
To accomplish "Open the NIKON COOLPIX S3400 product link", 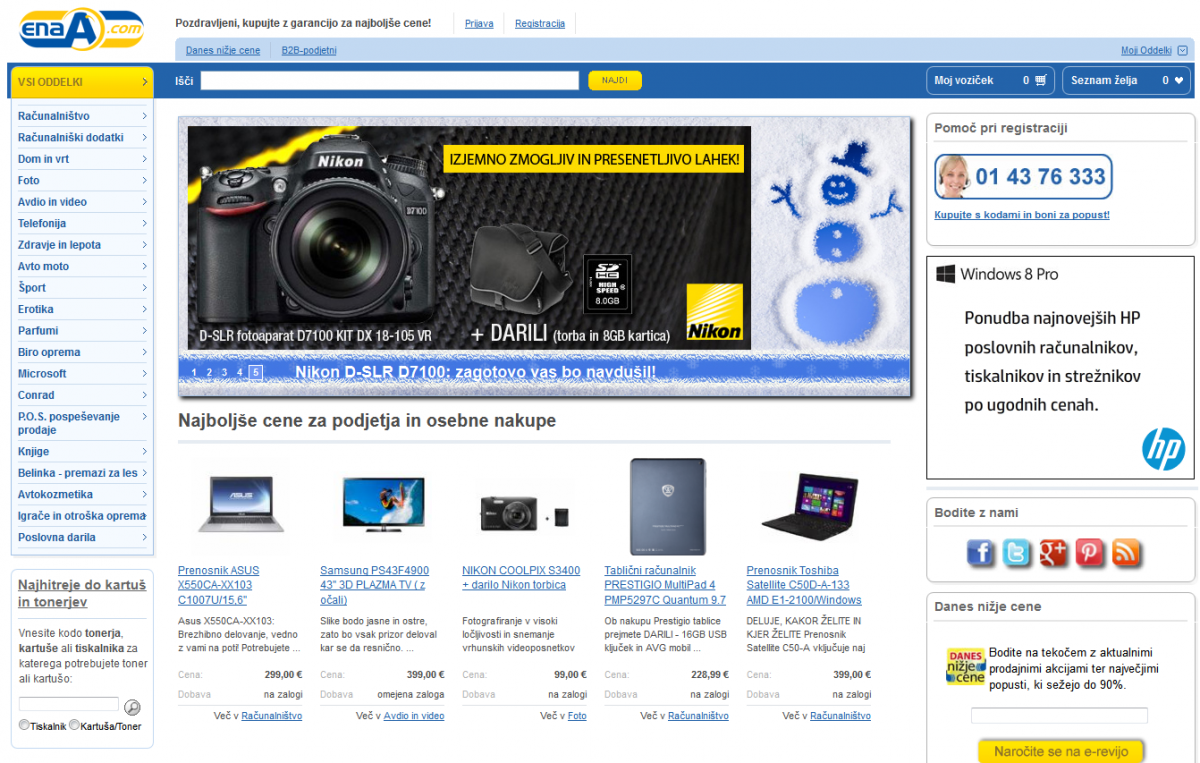I will pos(521,578).
